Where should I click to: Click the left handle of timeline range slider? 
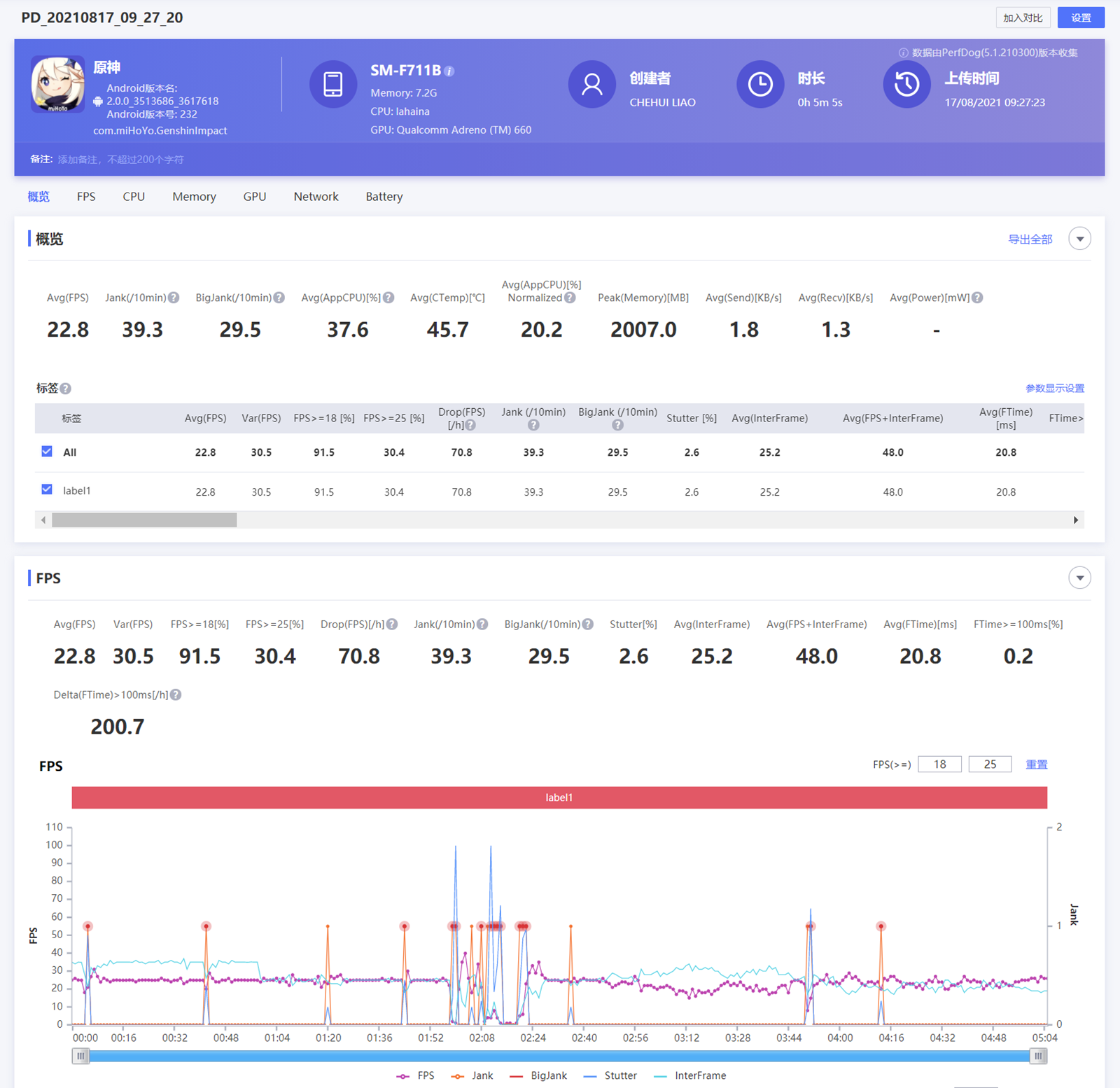tap(80, 1056)
